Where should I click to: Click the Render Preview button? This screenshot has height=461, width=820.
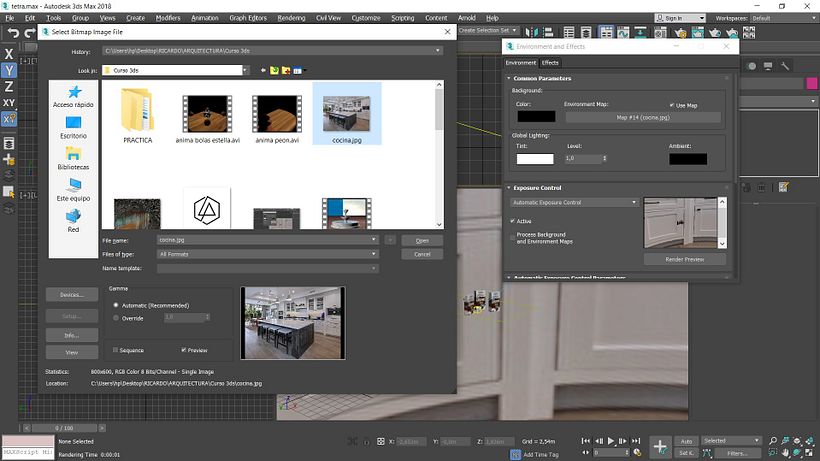coord(685,259)
